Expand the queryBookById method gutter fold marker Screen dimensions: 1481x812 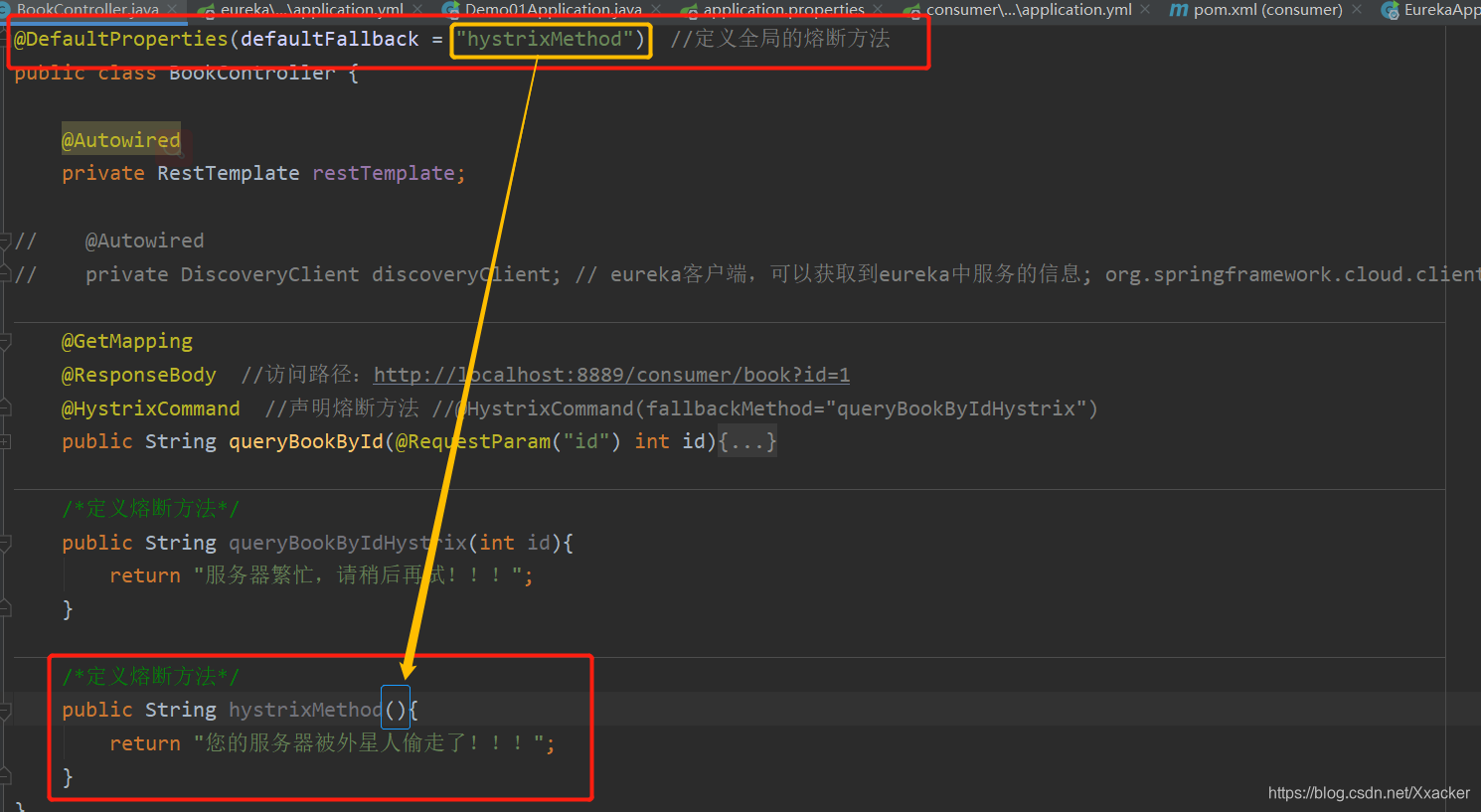click(5, 441)
